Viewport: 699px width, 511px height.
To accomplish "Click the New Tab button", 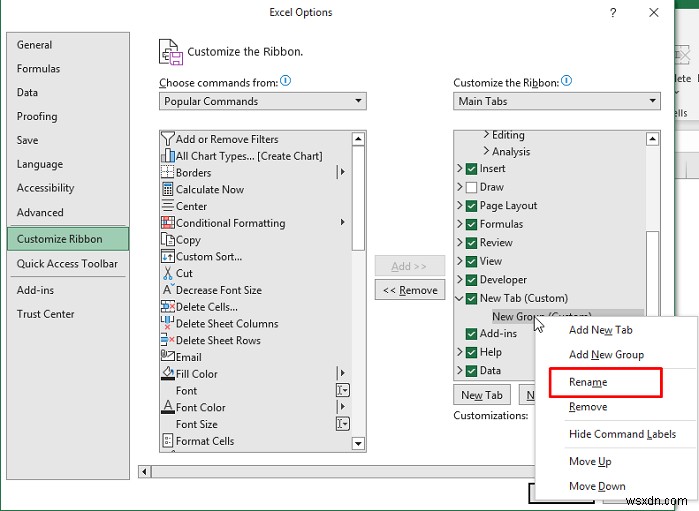I will coord(482,395).
